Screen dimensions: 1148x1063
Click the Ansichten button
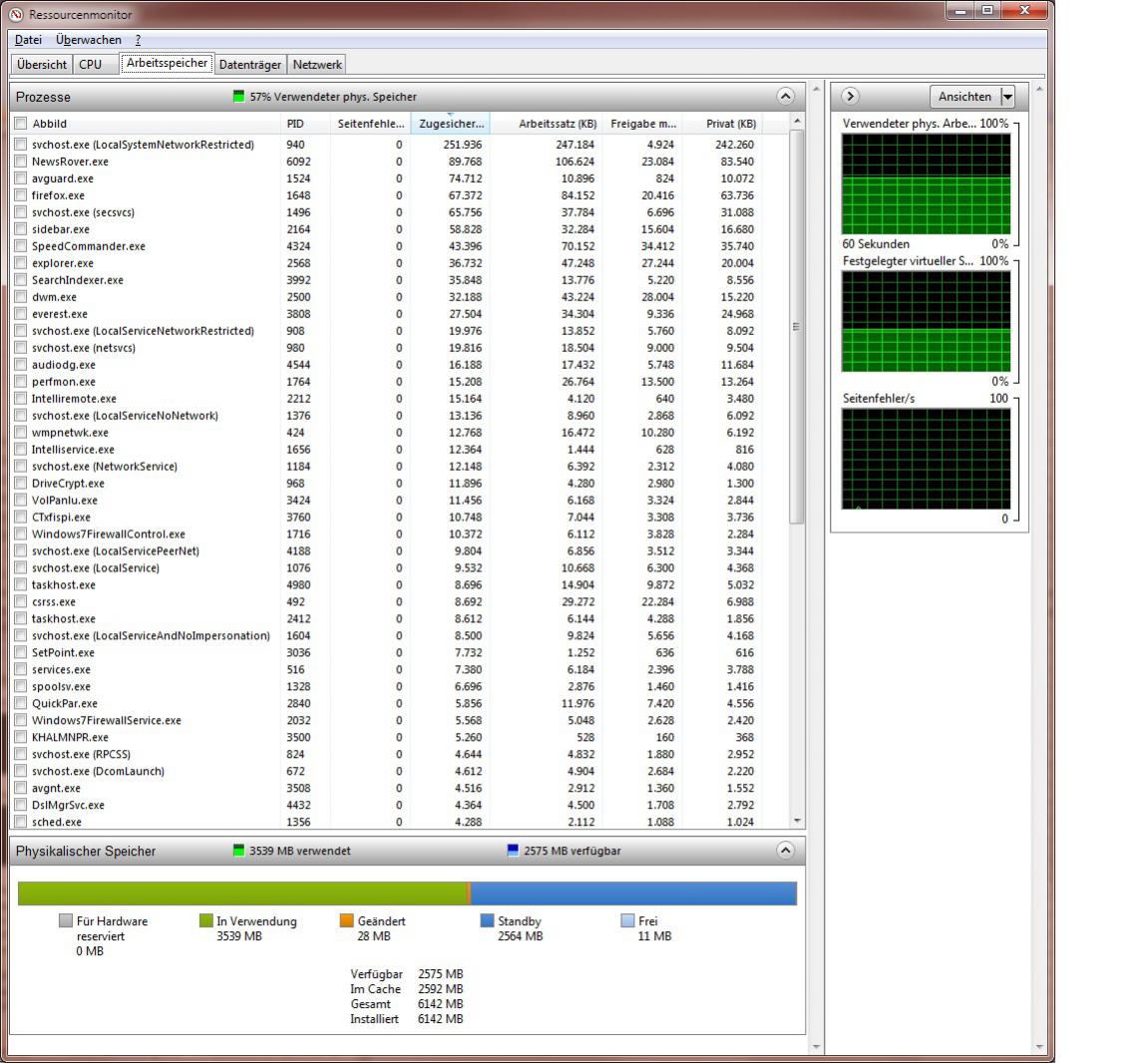click(x=964, y=97)
